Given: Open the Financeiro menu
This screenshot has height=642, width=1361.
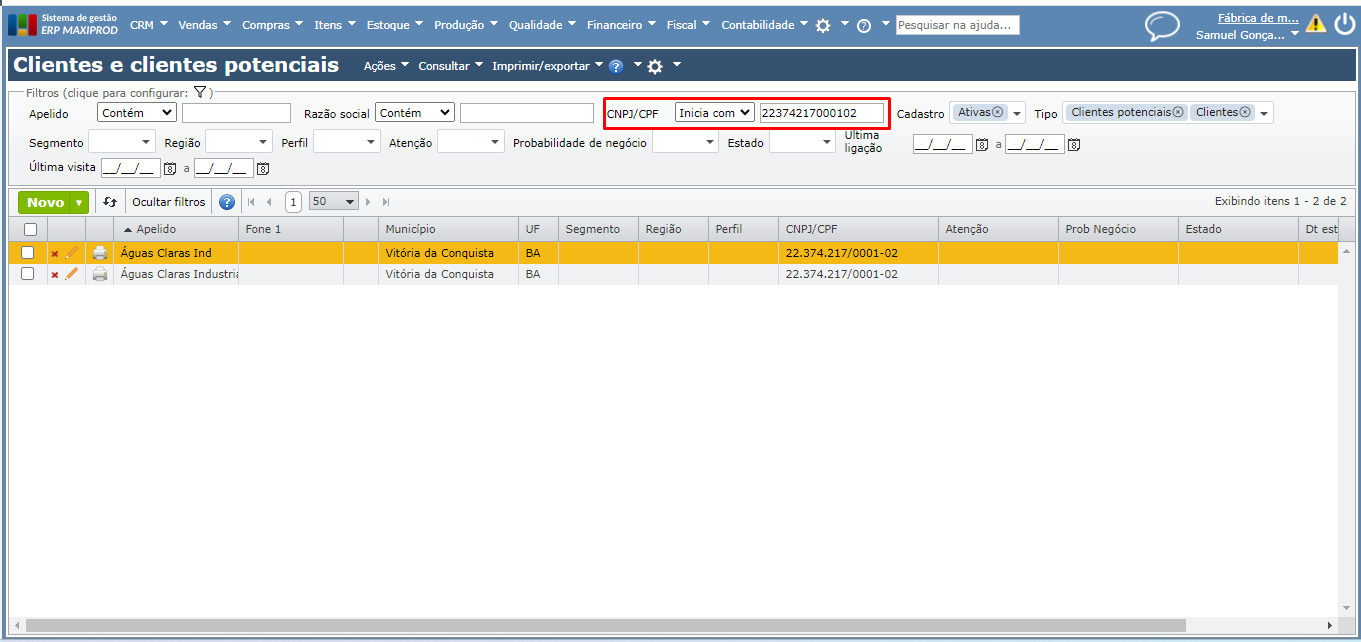Looking at the screenshot, I should tap(621, 25).
